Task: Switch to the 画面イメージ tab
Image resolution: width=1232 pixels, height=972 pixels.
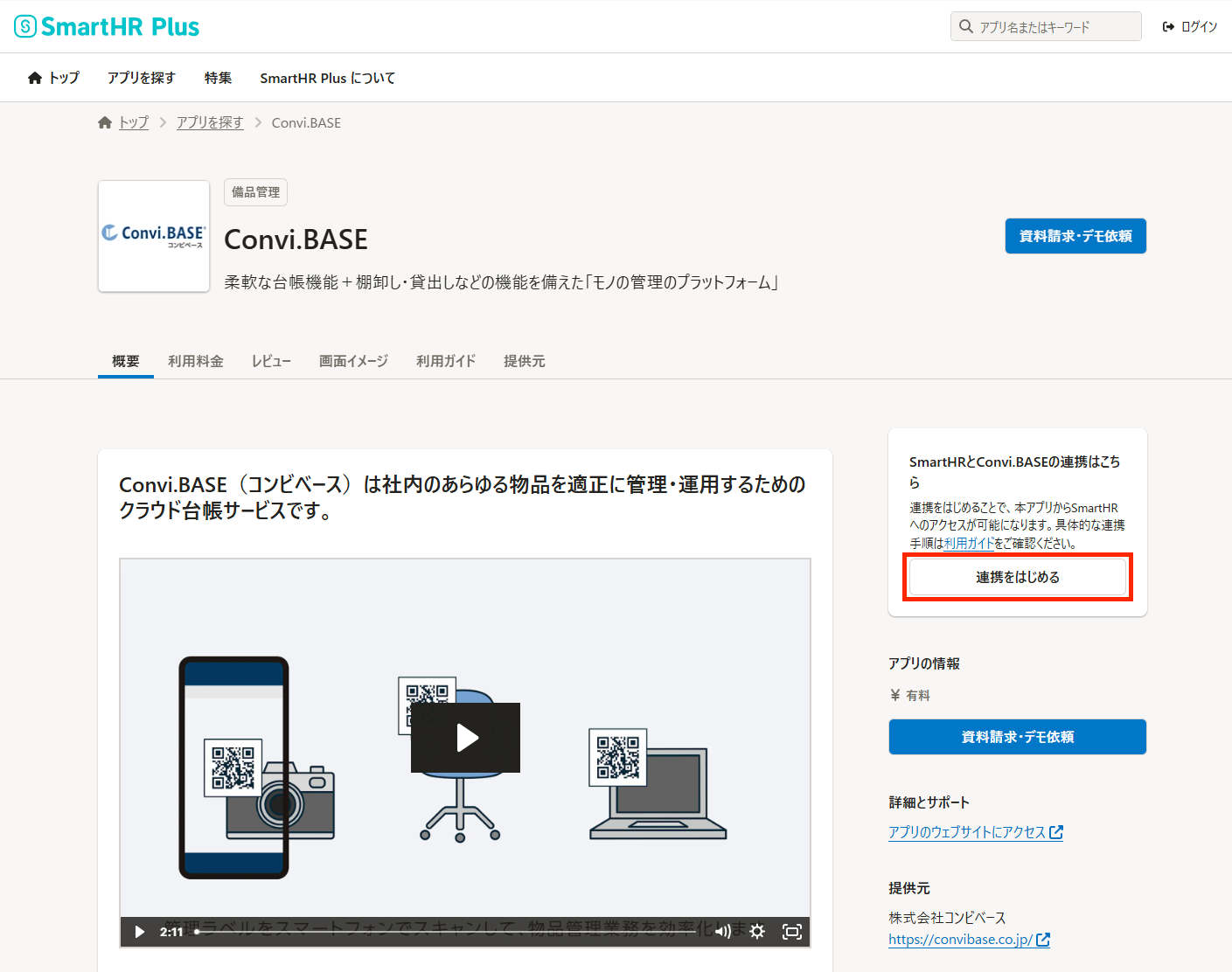Action: click(x=353, y=361)
